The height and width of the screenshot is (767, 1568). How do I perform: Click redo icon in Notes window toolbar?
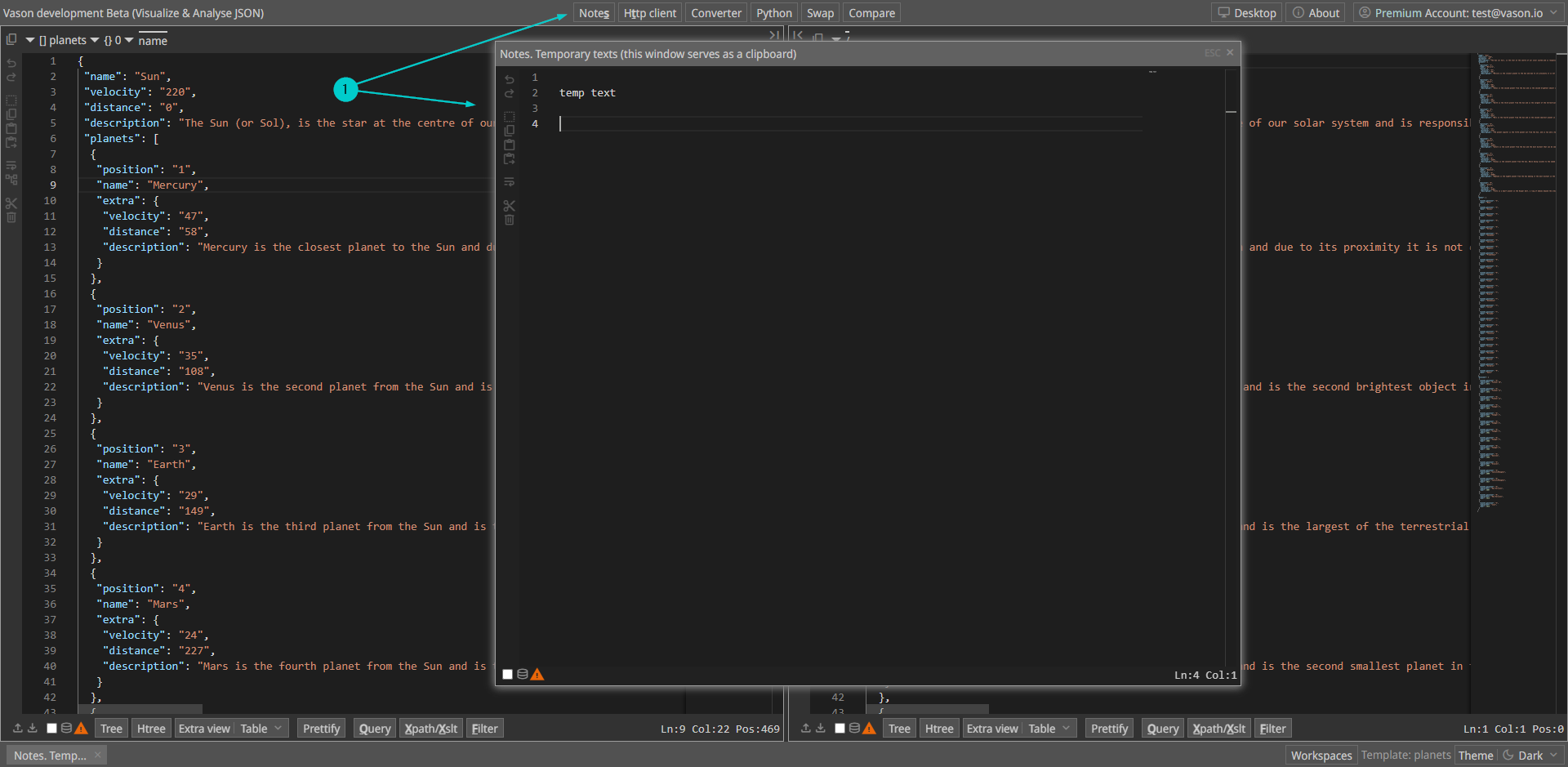(510, 93)
